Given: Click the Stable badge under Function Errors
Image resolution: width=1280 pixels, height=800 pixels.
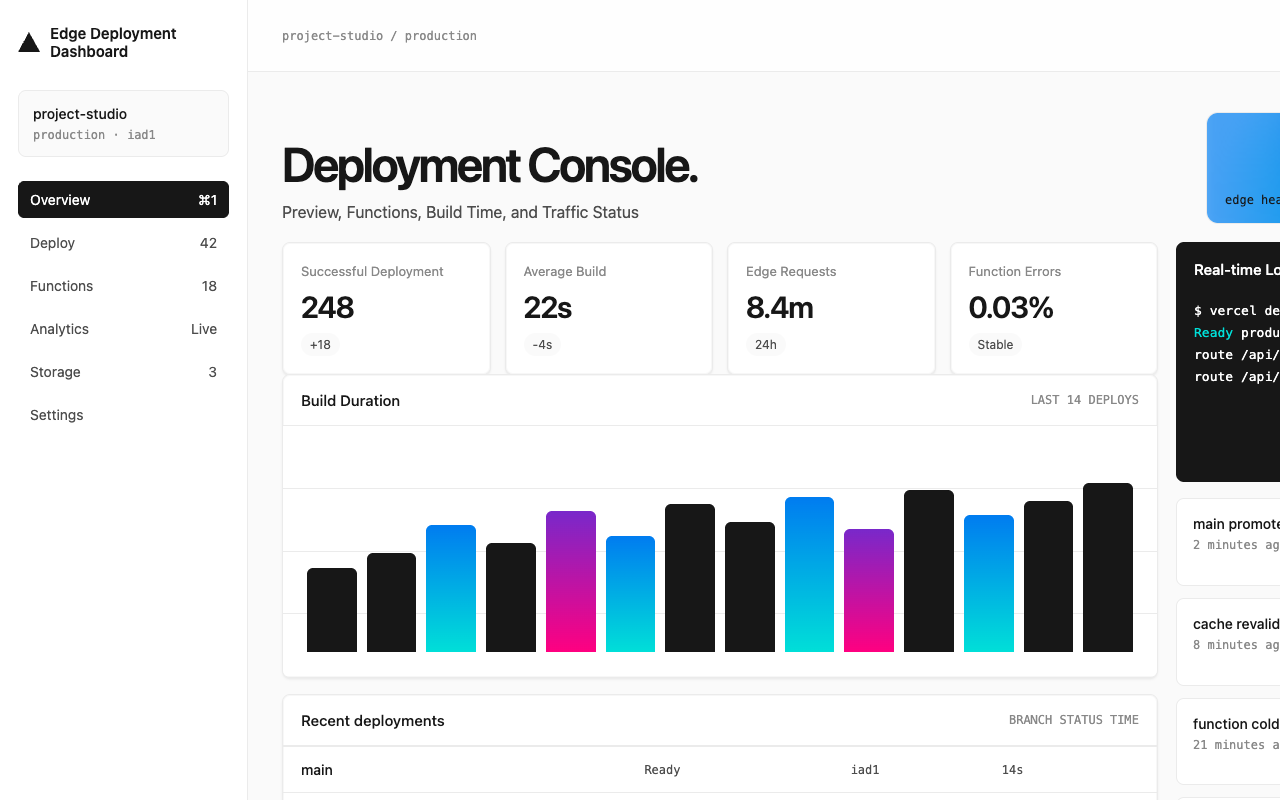Looking at the screenshot, I should click(x=995, y=345).
